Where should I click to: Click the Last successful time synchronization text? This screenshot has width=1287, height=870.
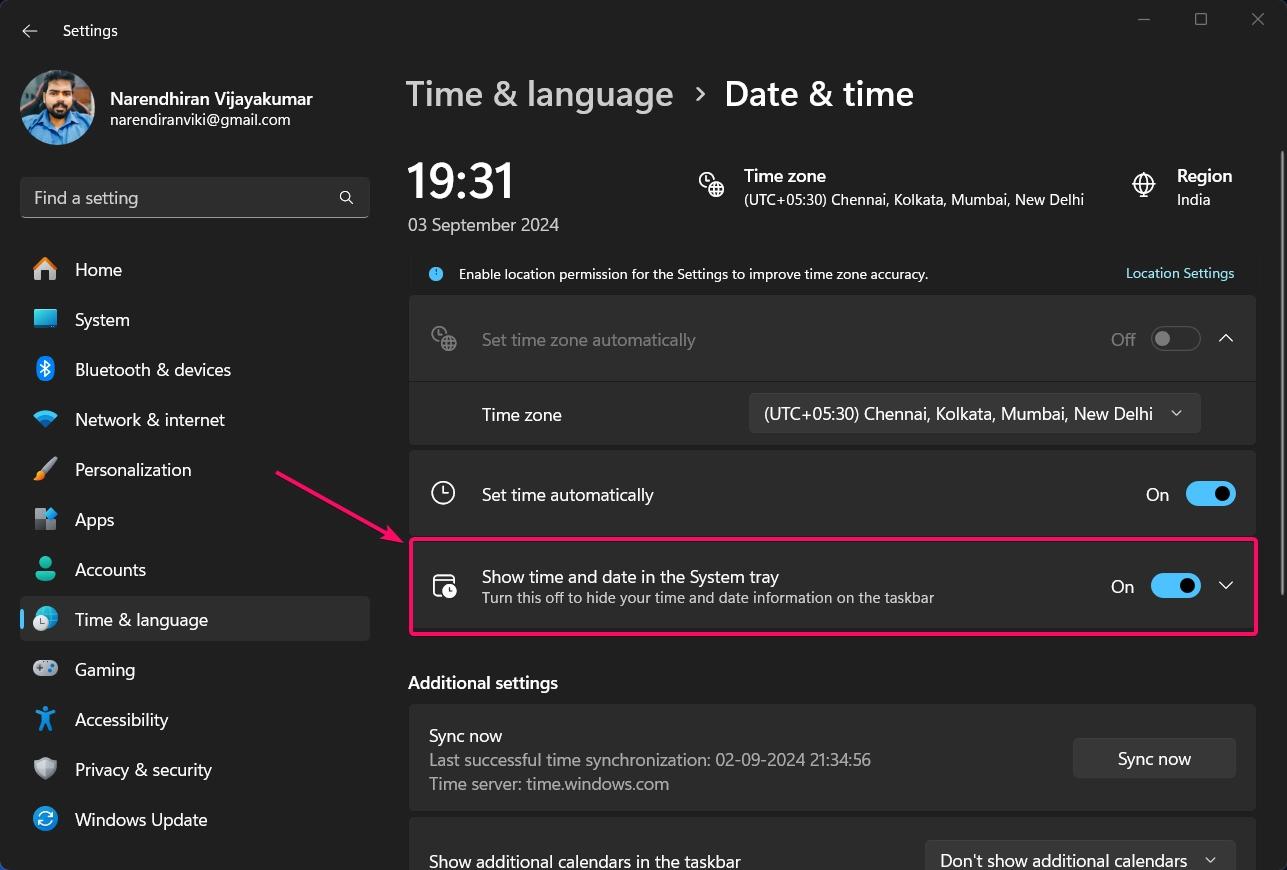650,760
